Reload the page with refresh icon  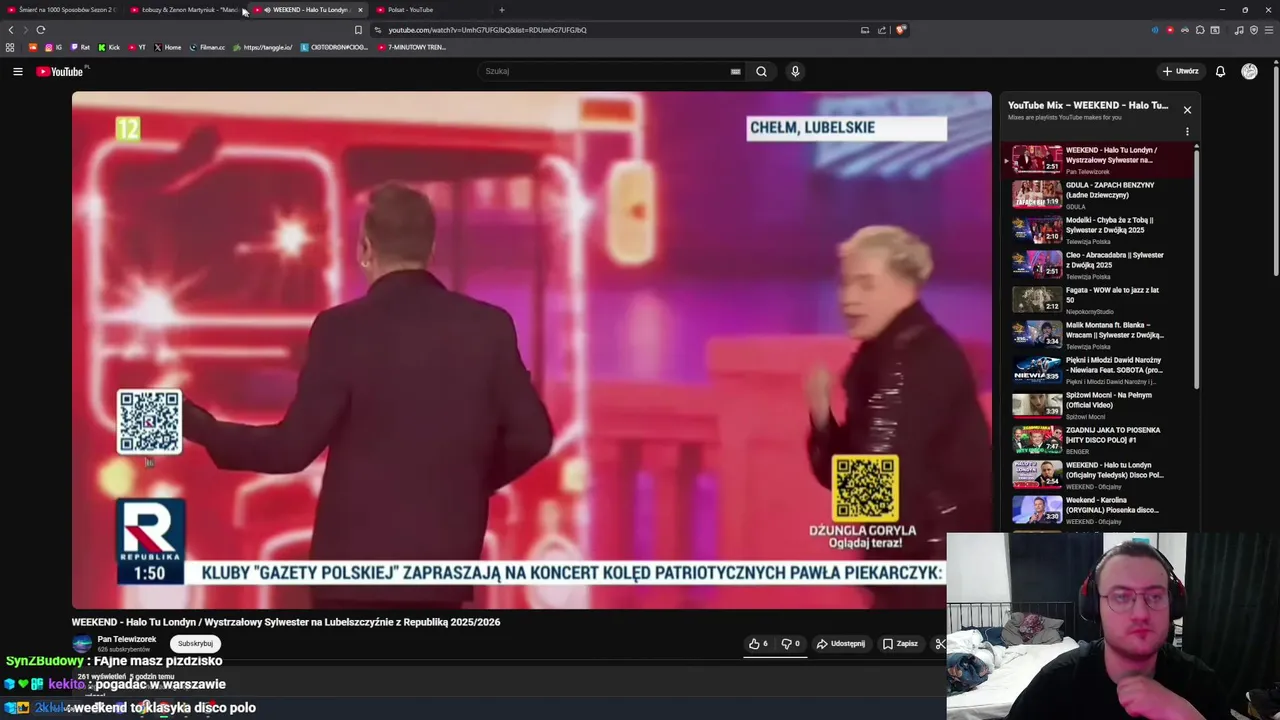click(x=41, y=30)
